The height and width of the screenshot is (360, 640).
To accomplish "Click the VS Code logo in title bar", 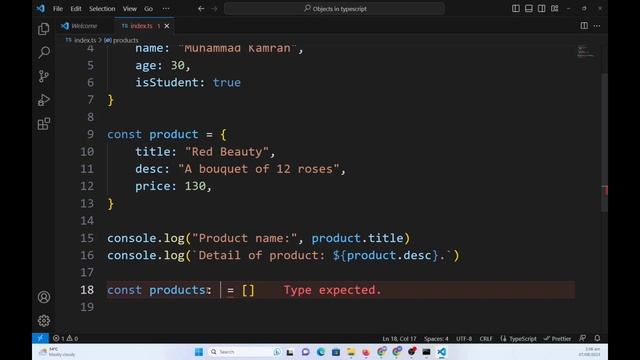I will coord(40,8).
